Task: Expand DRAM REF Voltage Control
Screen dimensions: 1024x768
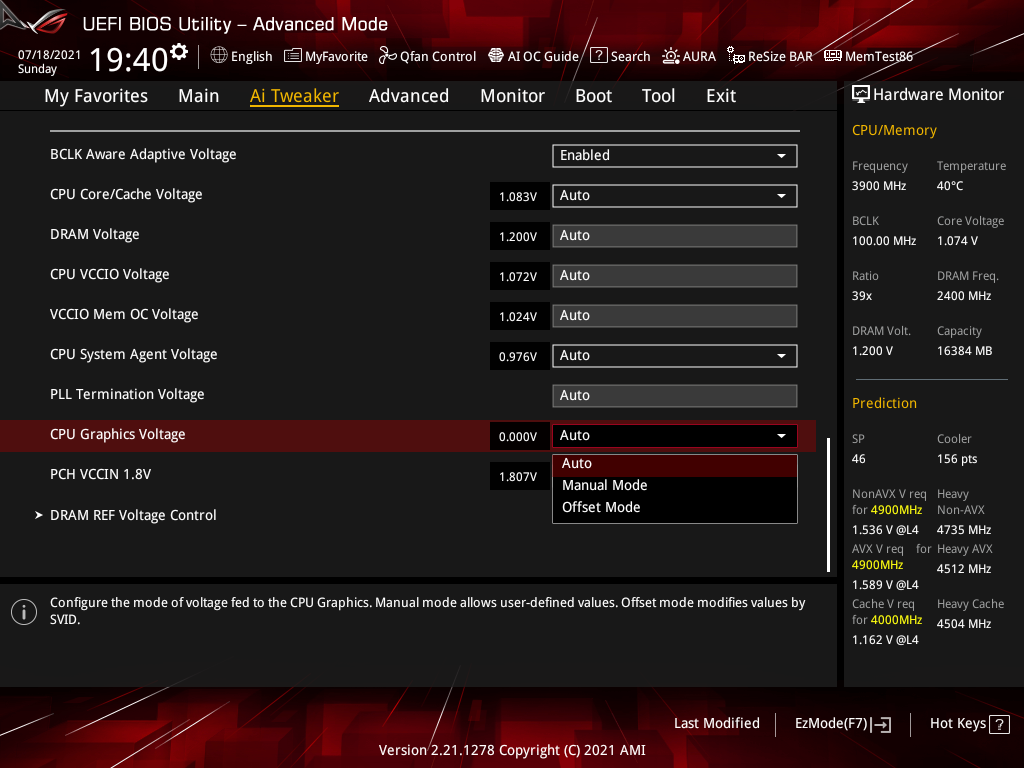Action: click(133, 515)
